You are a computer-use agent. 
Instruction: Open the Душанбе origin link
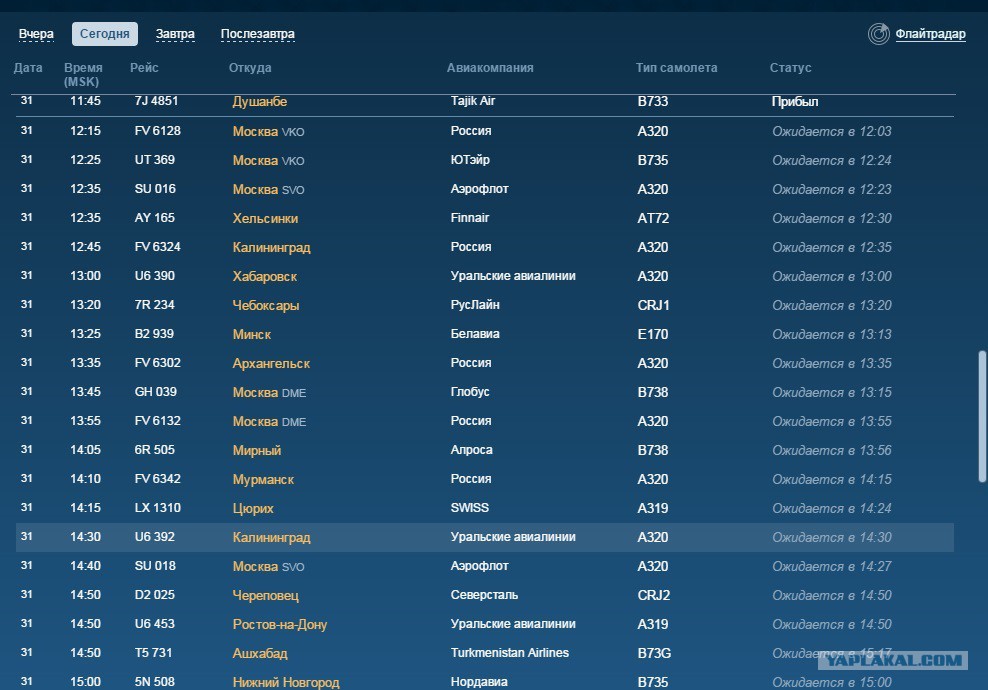(x=260, y=101)
